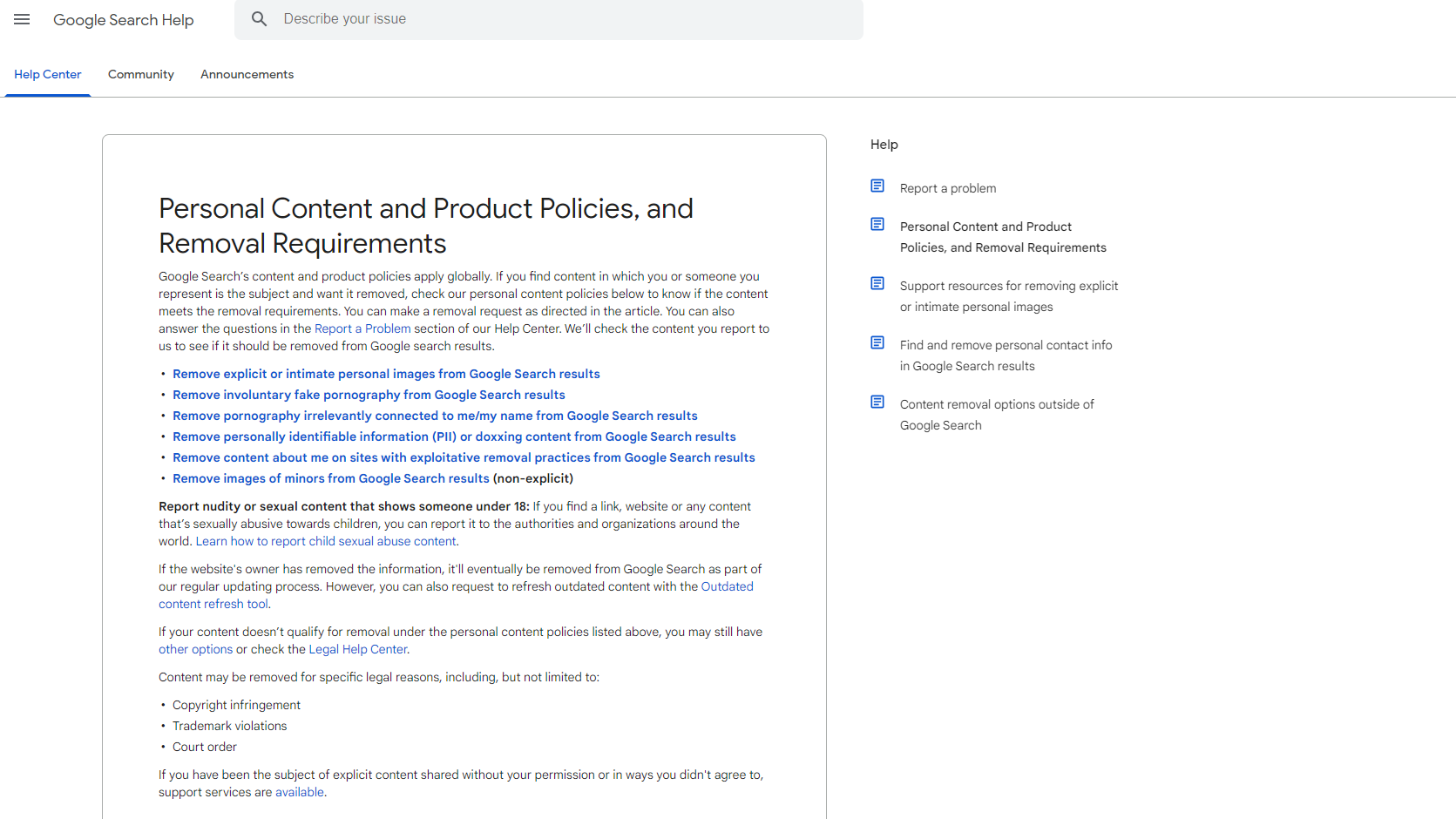Open Learn how to report child sexual abuse content
This screenshot has height=819, width=1456.
326,541
